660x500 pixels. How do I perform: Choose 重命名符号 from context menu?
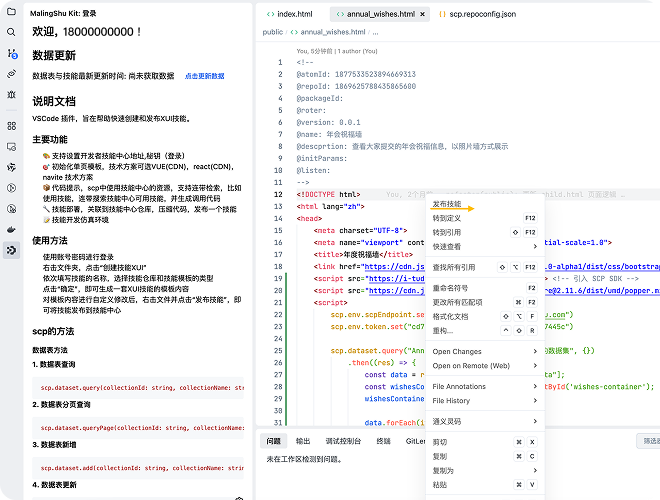485,288
